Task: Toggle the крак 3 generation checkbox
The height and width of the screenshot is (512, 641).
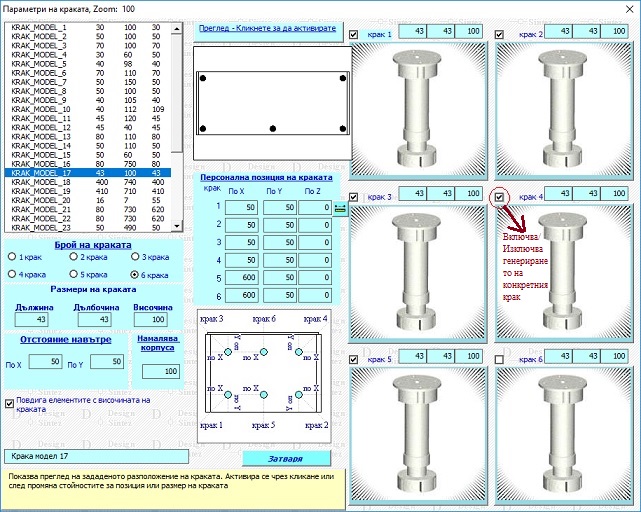Action: click(x=354, y=198)
